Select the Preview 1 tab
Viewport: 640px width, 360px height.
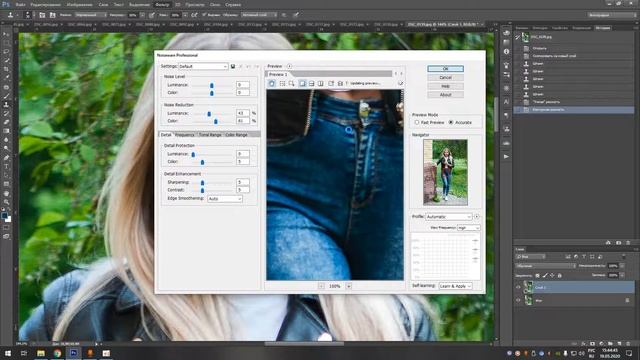click(x=278, y=74)
